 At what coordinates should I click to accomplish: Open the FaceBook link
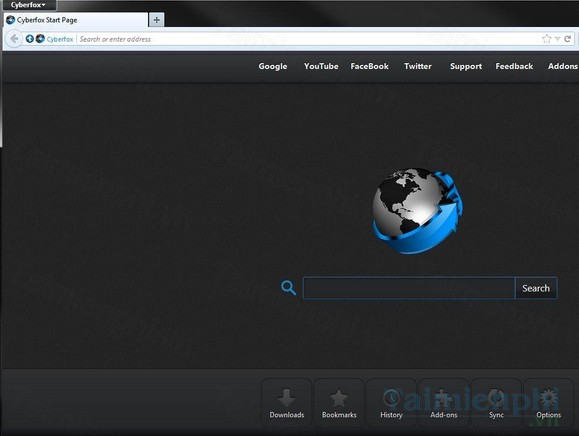click(x=369, y=66)
